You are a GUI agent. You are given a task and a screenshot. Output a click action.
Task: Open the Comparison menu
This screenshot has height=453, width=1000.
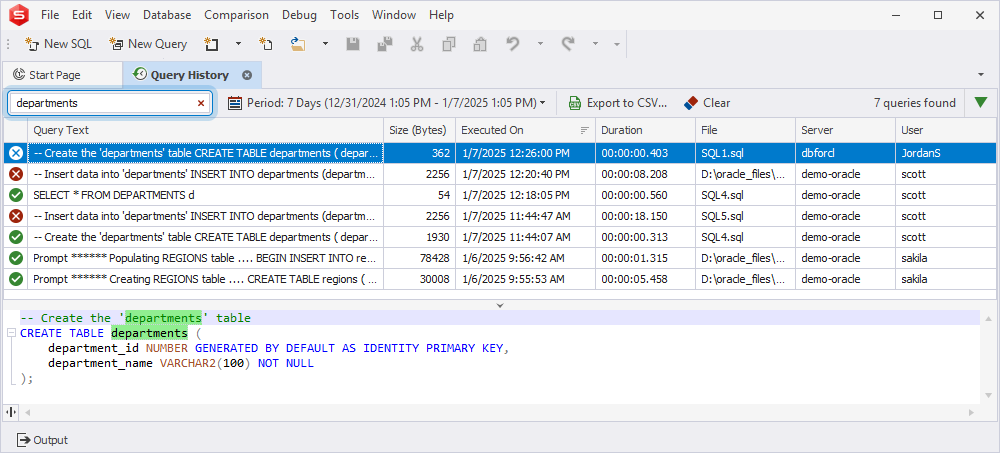click(237, 15)
